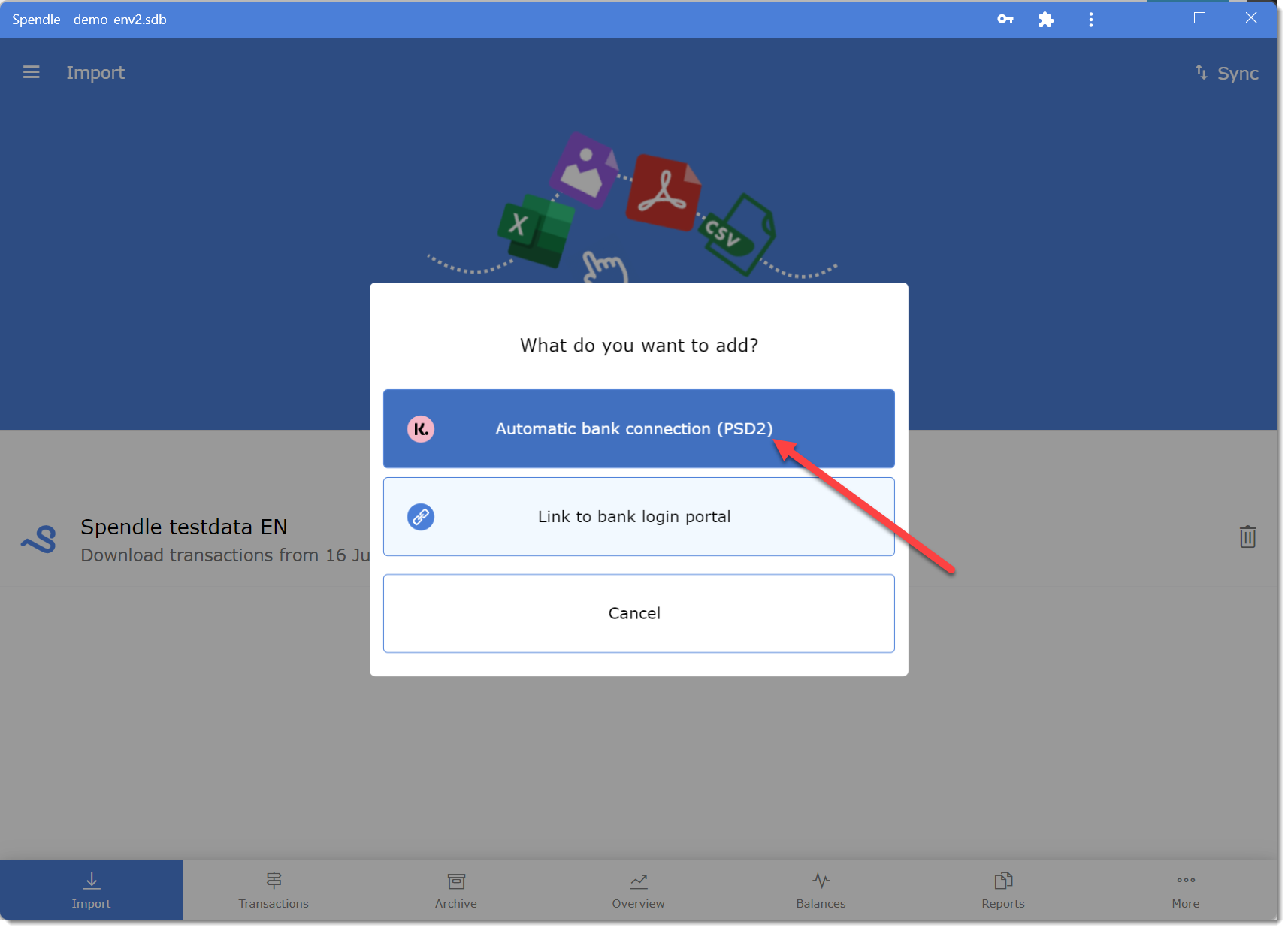Screen dimensions: 1288x931
Task: Click the CSV file icon in illustration
Action: pyautogui.click(x=738, y=234)
